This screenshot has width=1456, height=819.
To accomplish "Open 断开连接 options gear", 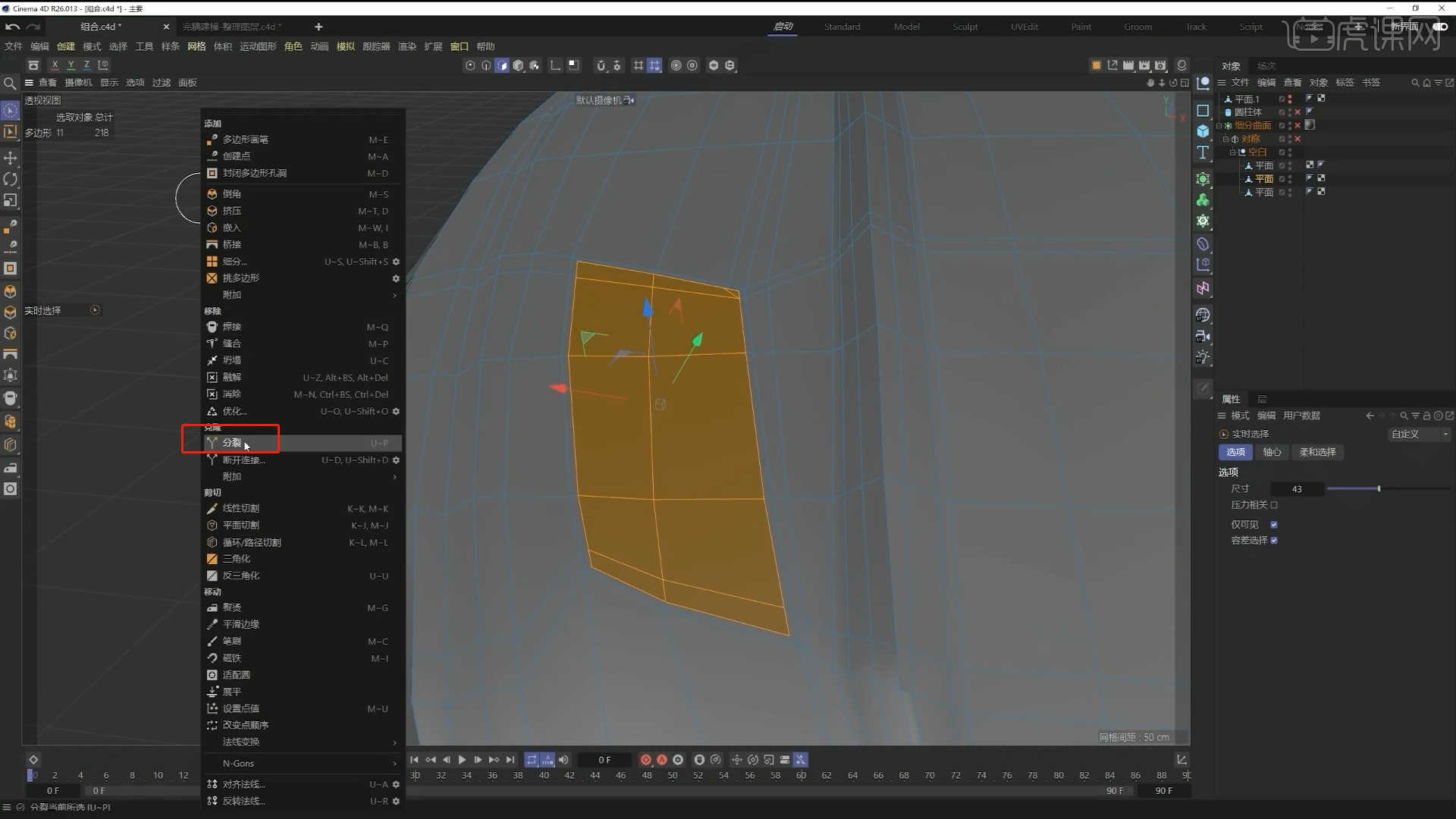I will click(x=396, y=460).
